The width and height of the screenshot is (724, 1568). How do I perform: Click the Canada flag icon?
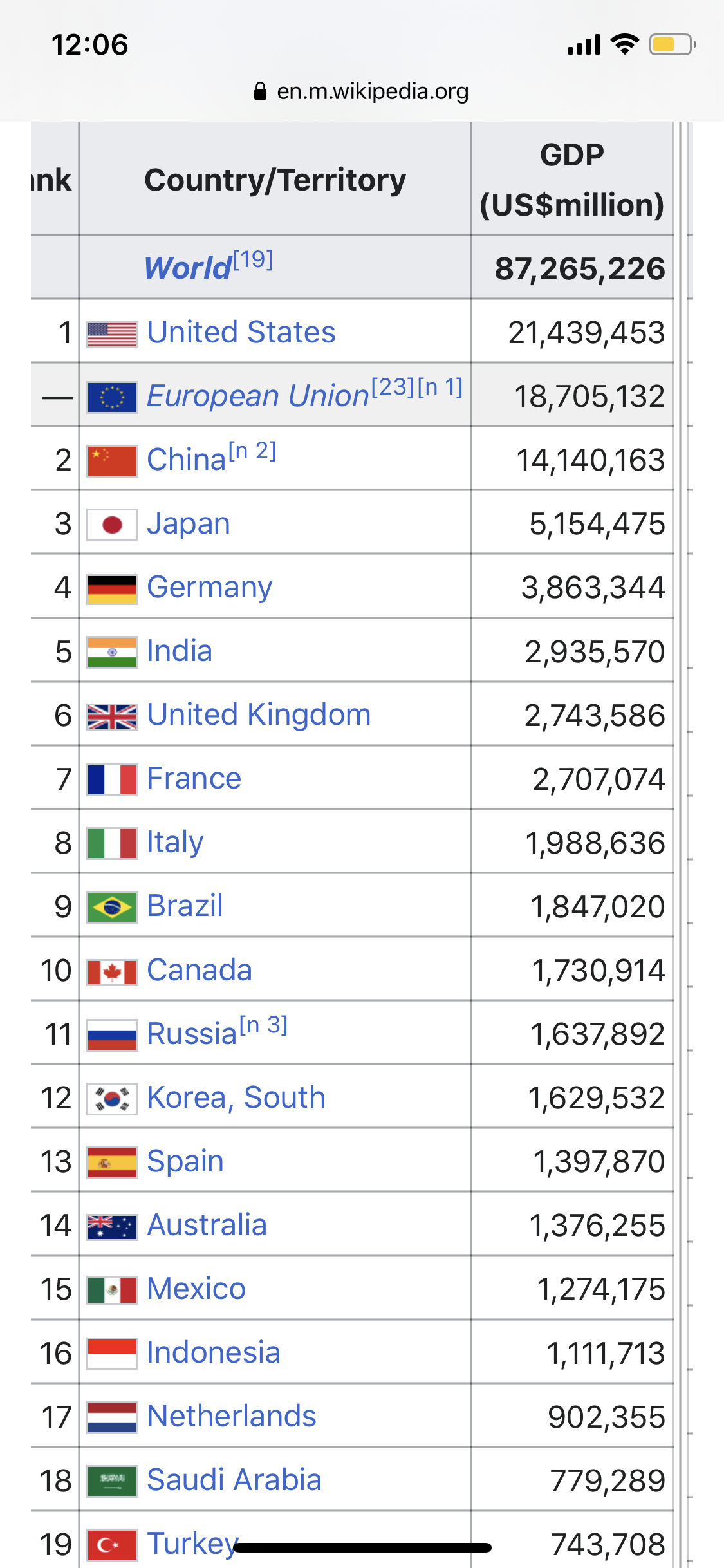[x=112, y=971]
